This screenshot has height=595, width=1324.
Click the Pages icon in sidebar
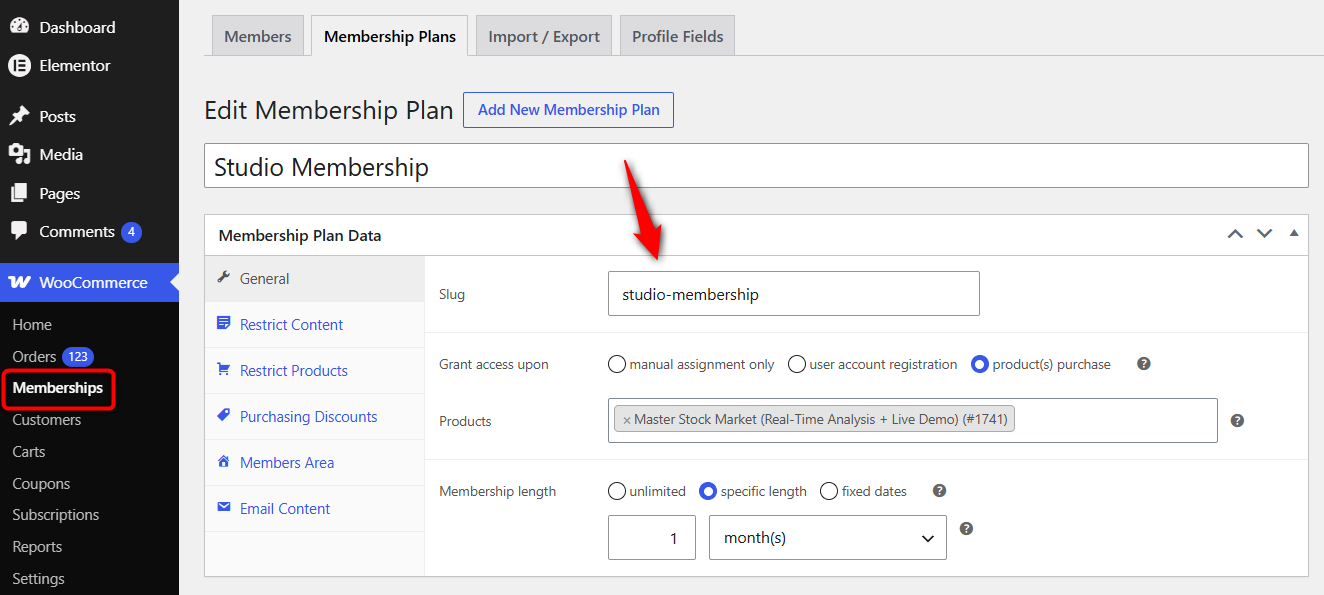[19, 193]
